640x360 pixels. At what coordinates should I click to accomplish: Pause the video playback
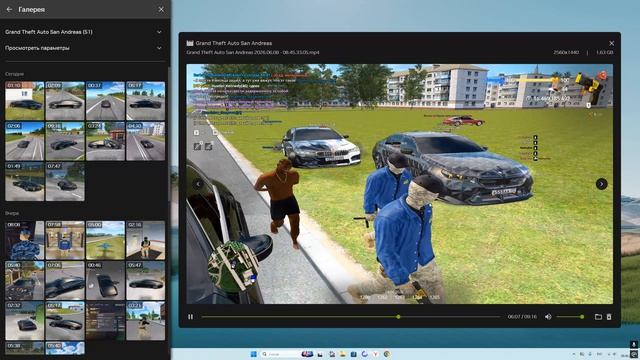tap(191, 317)
